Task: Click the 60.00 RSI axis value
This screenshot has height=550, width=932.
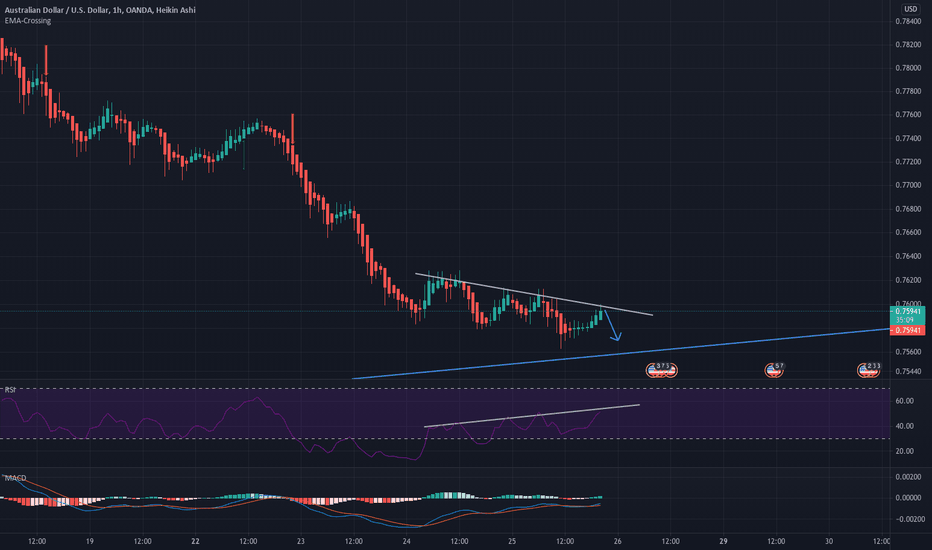Action: [x=904, y=401]
